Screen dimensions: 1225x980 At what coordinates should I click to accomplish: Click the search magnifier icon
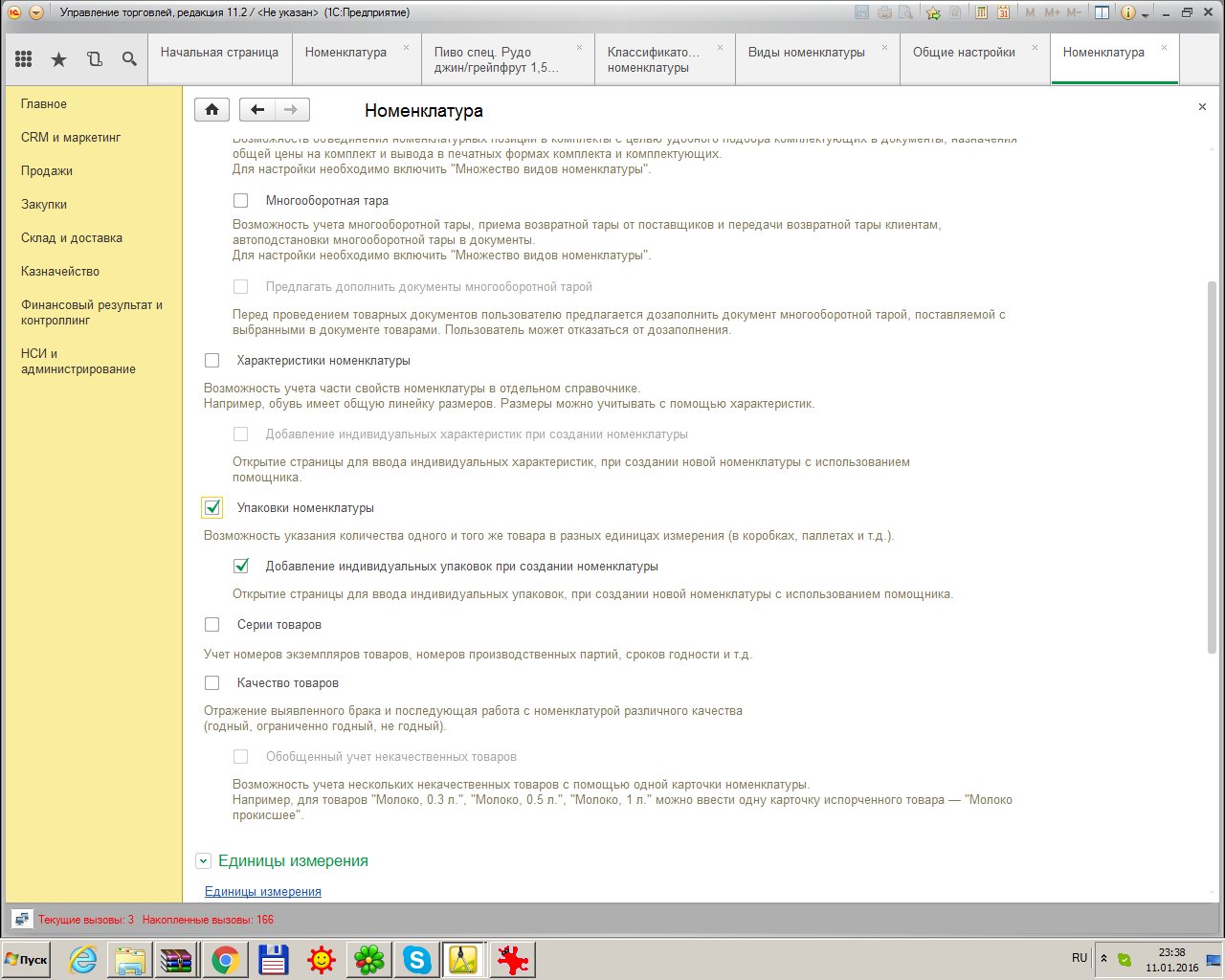[x=129, y=59]
